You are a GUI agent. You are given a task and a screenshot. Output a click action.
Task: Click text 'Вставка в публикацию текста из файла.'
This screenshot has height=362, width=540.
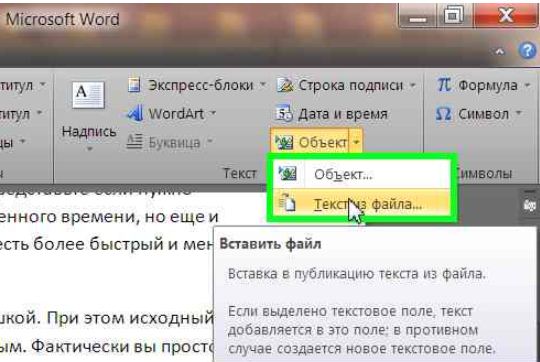tap(357, 274)
